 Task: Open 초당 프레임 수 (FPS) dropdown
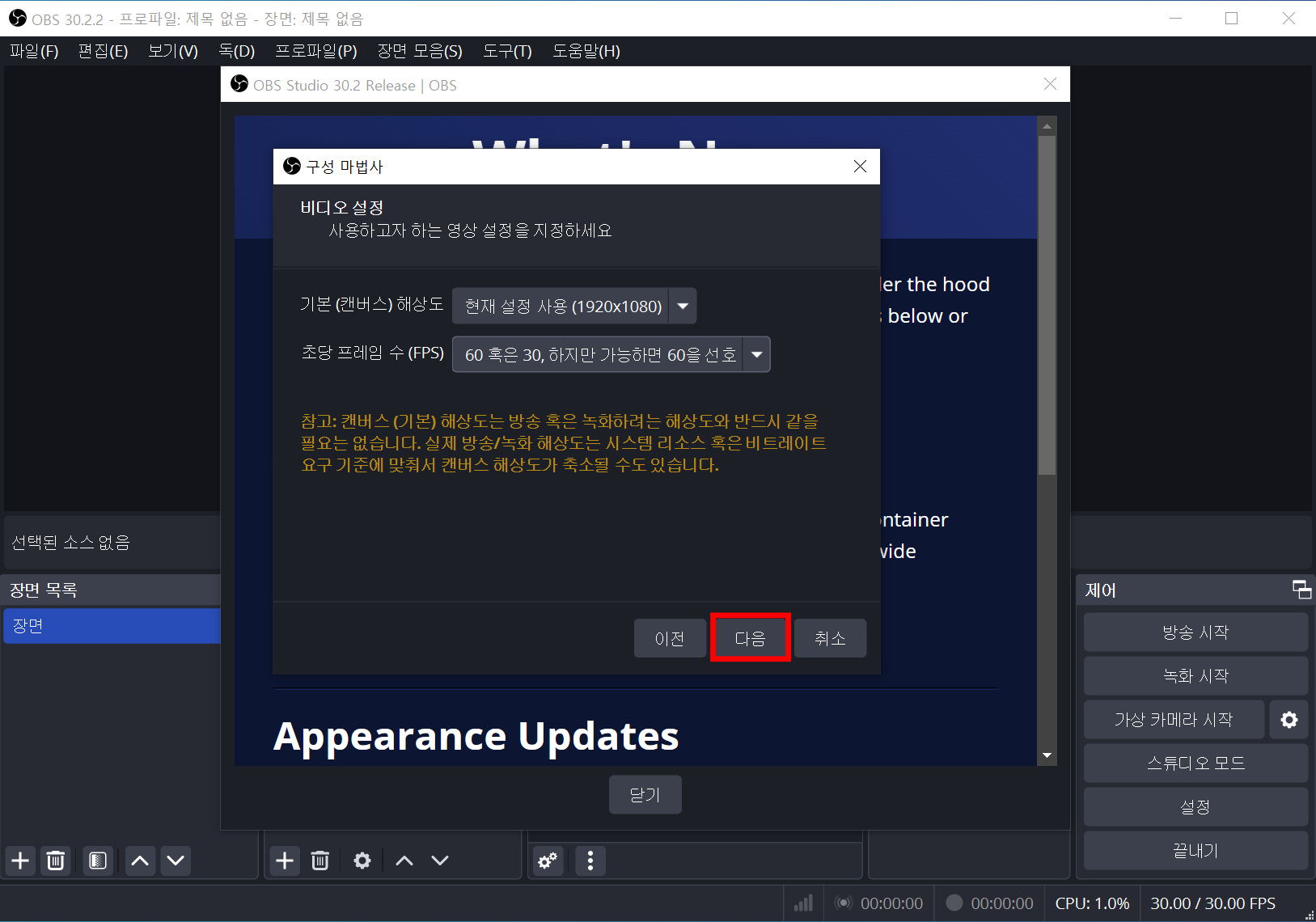(611, 354)
